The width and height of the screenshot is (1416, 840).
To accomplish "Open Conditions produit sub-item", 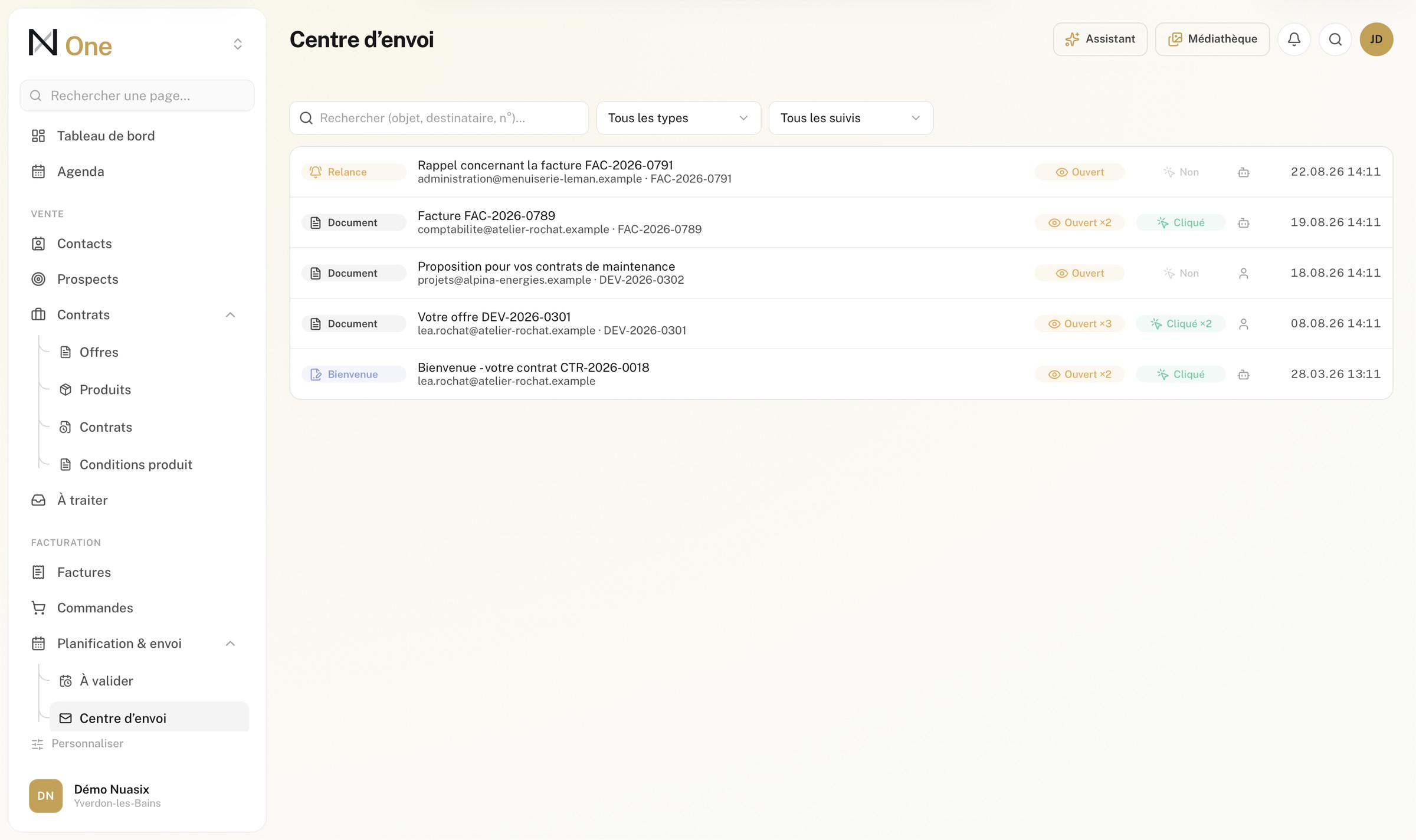I will [149, 465].
